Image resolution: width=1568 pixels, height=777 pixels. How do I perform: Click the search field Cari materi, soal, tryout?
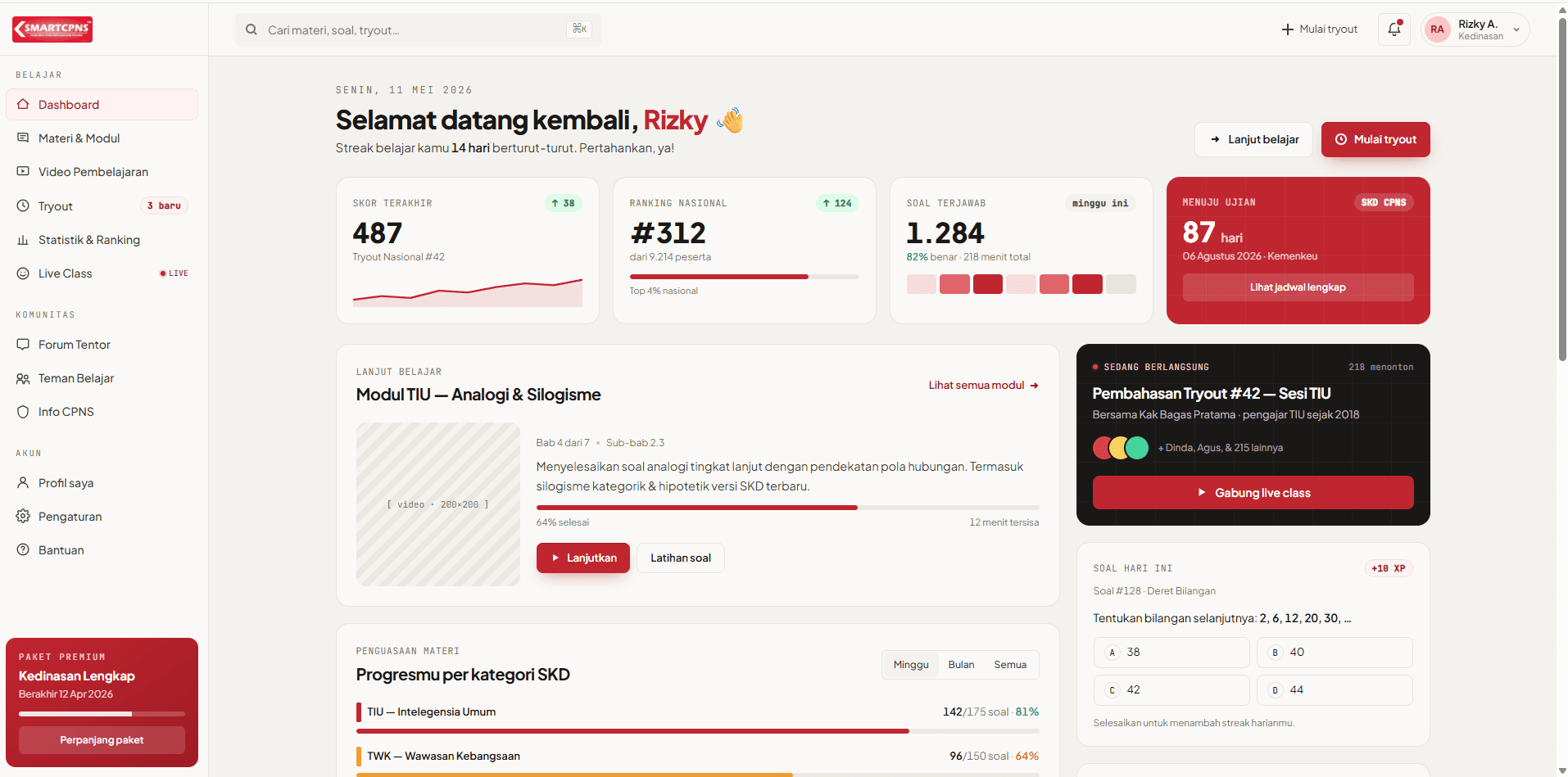coord(418,30)
